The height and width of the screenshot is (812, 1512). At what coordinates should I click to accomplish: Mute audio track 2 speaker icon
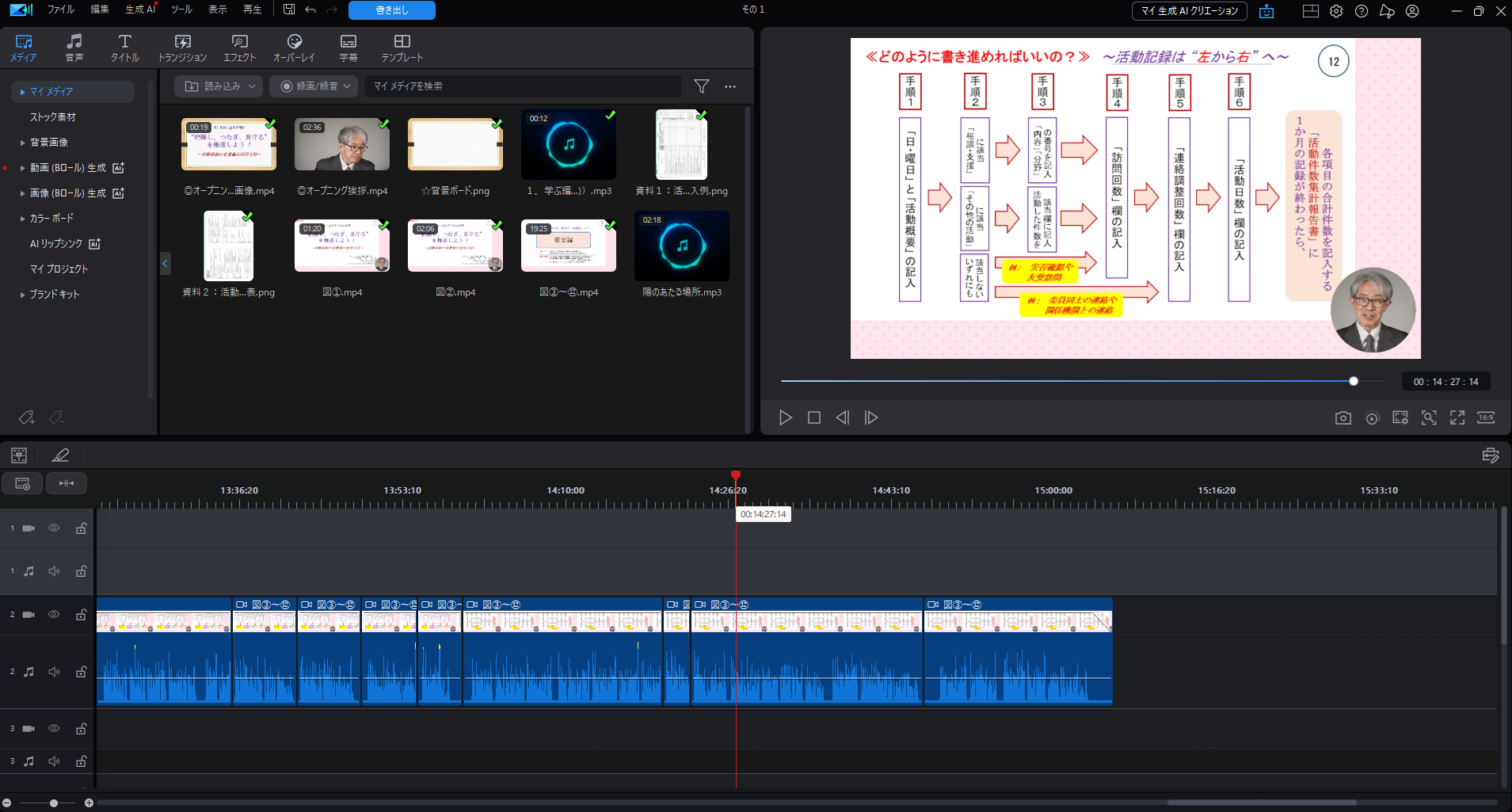pos(54,672)
